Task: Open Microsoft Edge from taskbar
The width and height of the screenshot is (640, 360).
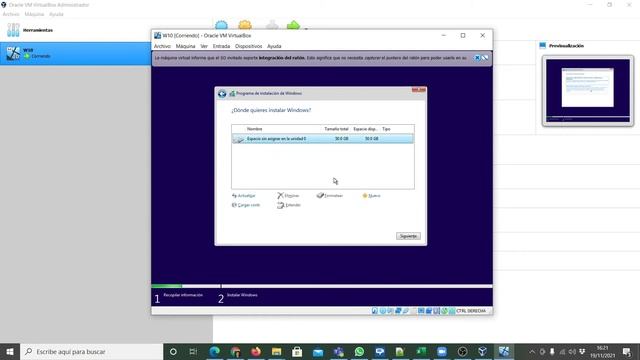Action: 215,351
